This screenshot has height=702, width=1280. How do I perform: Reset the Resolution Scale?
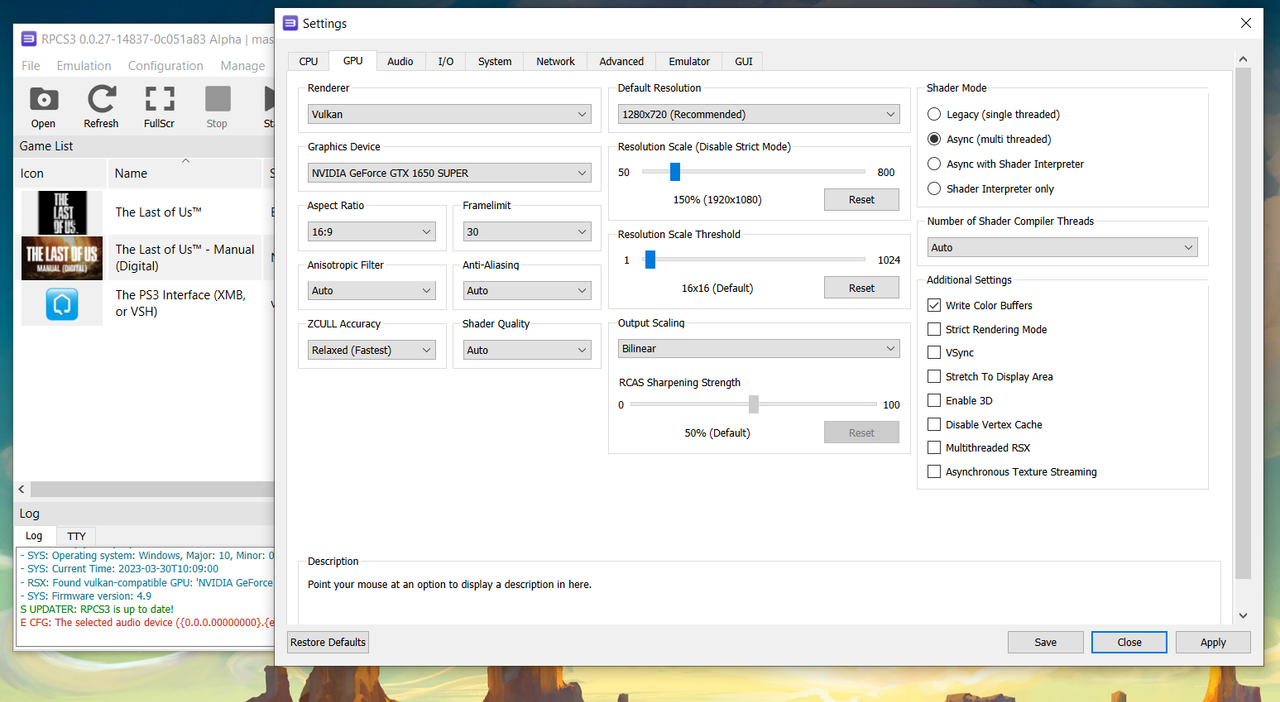click(861, 200)
